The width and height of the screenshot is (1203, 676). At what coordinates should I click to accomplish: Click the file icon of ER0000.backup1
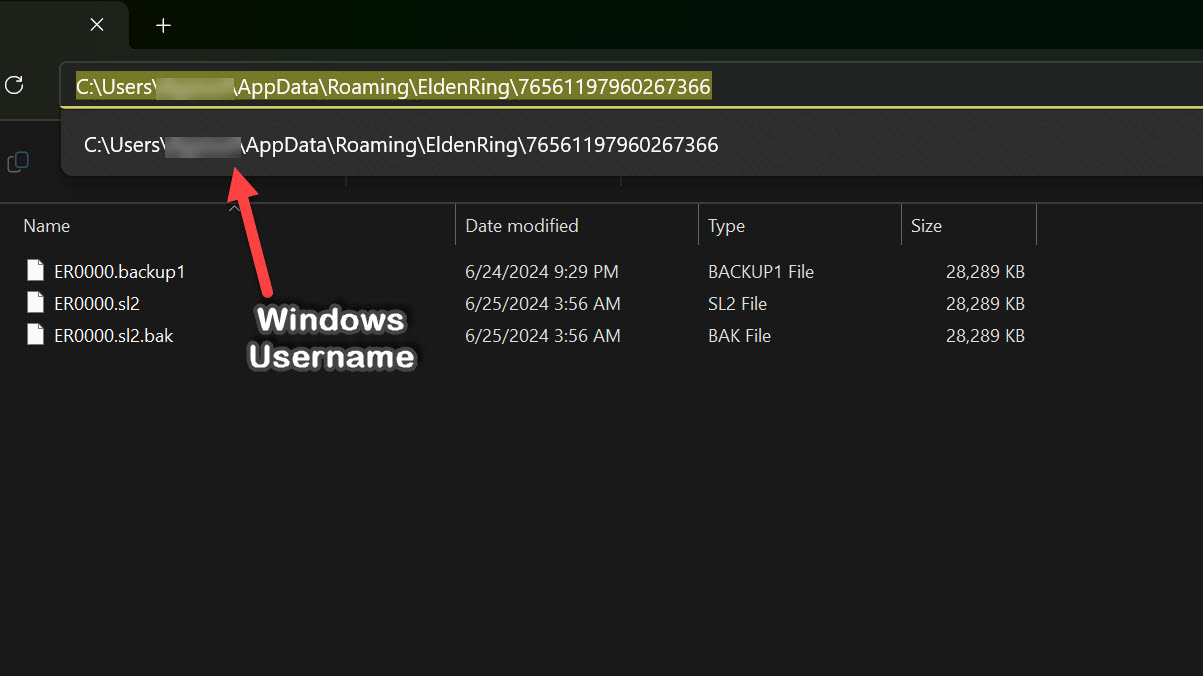[x=36, y=271]
